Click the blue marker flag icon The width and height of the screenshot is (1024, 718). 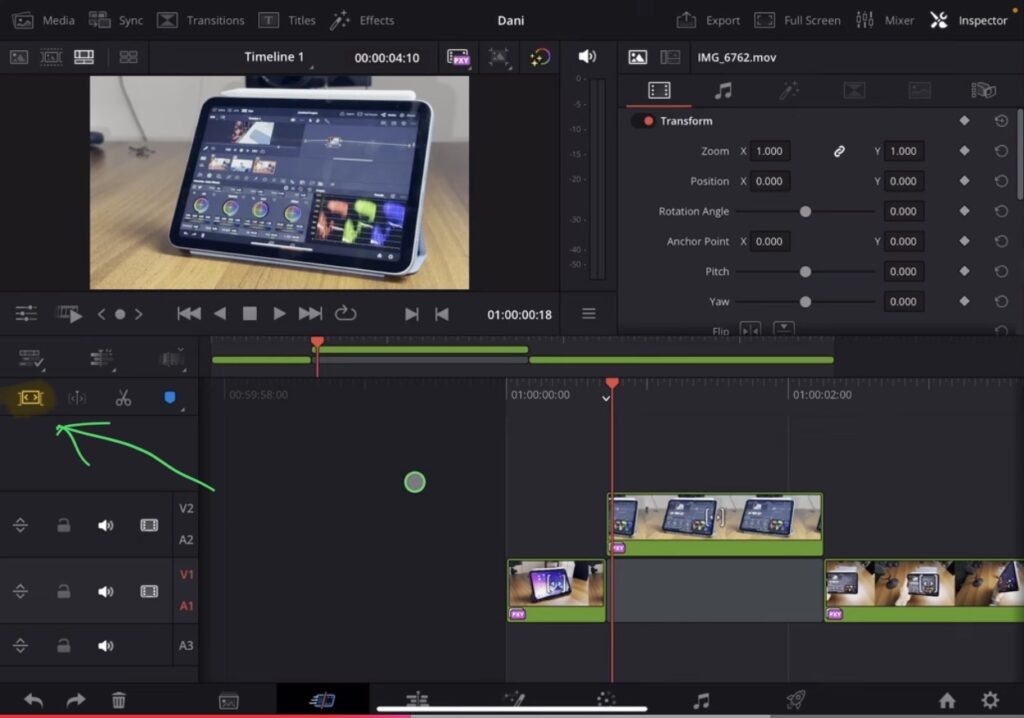point(169,398)
